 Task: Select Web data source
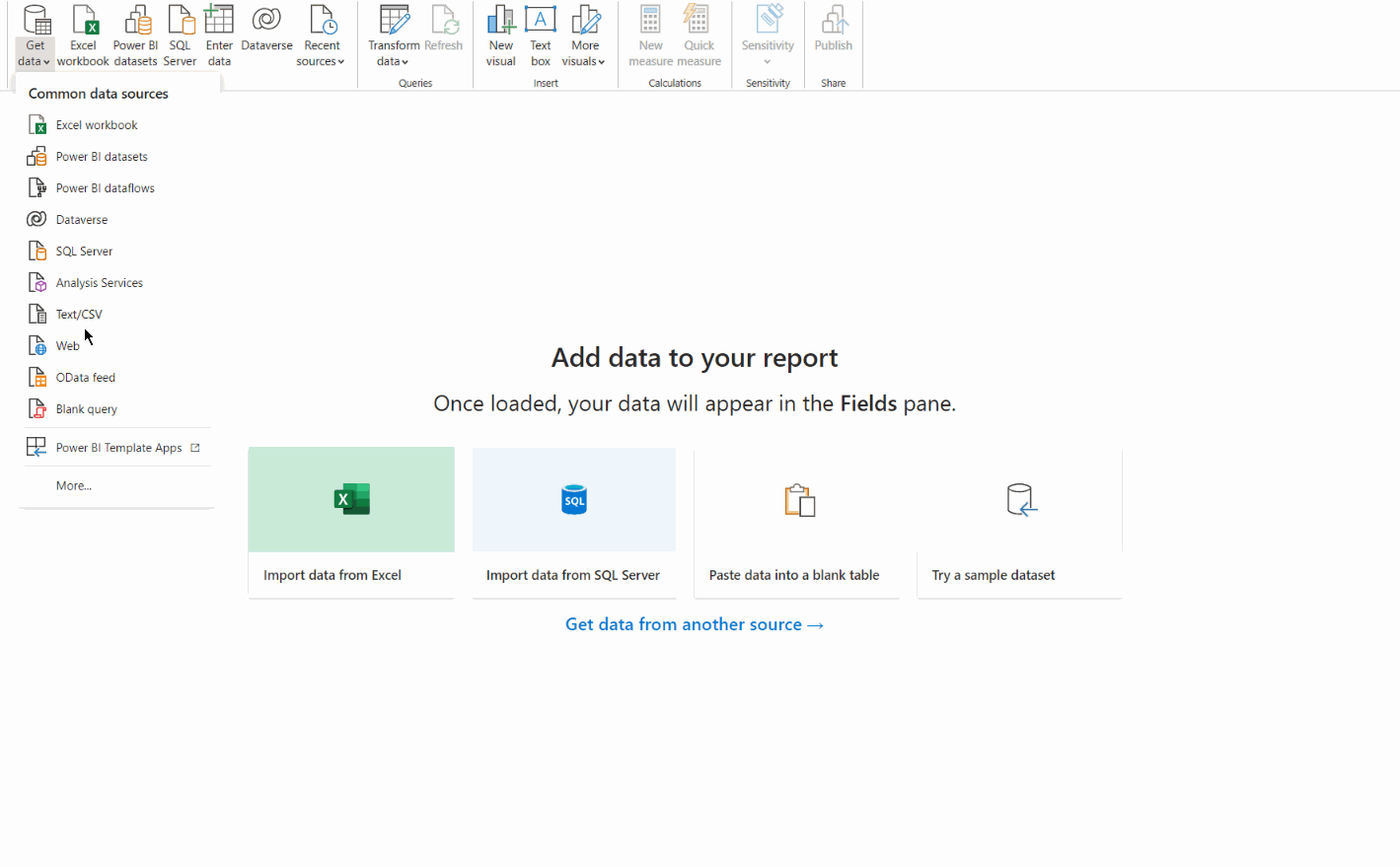[116, 346]
